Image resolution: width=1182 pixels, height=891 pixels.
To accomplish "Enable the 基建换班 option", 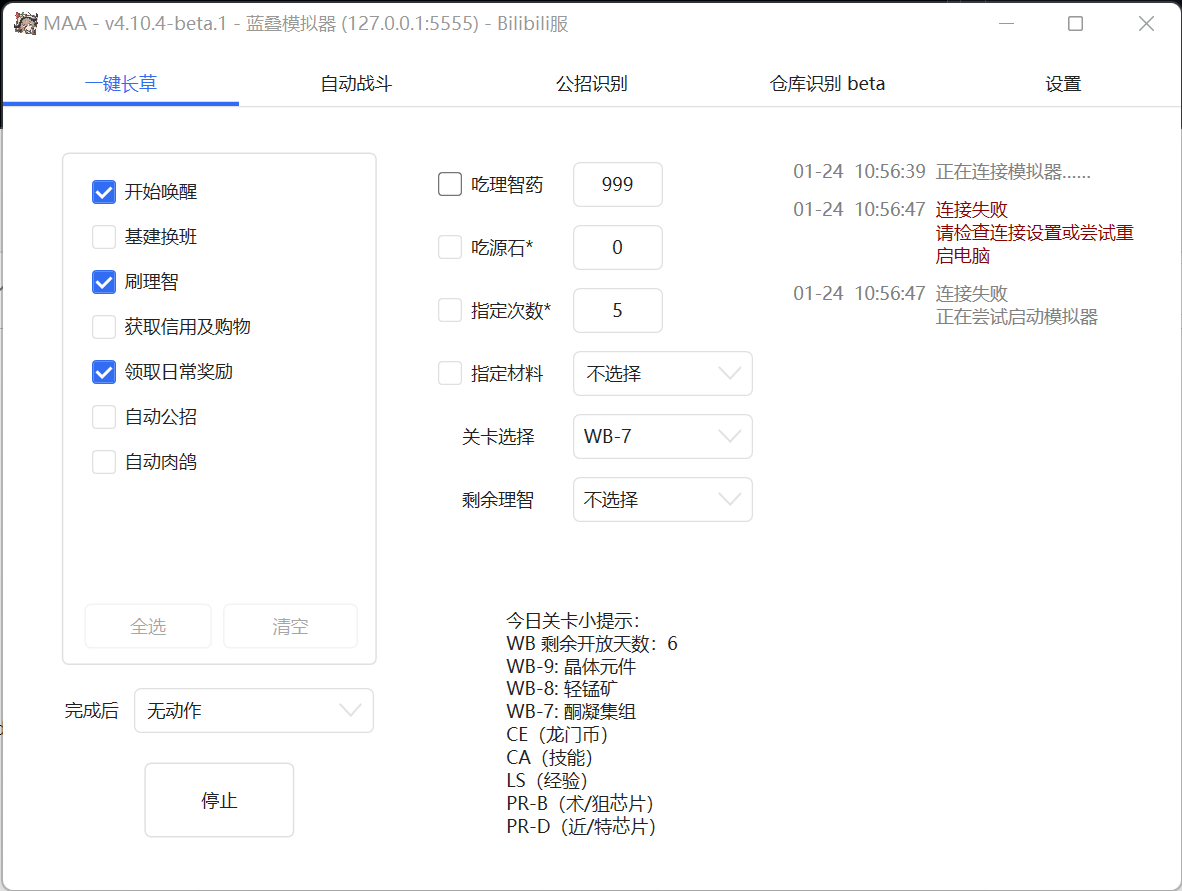I will click(x=103, y=236).
